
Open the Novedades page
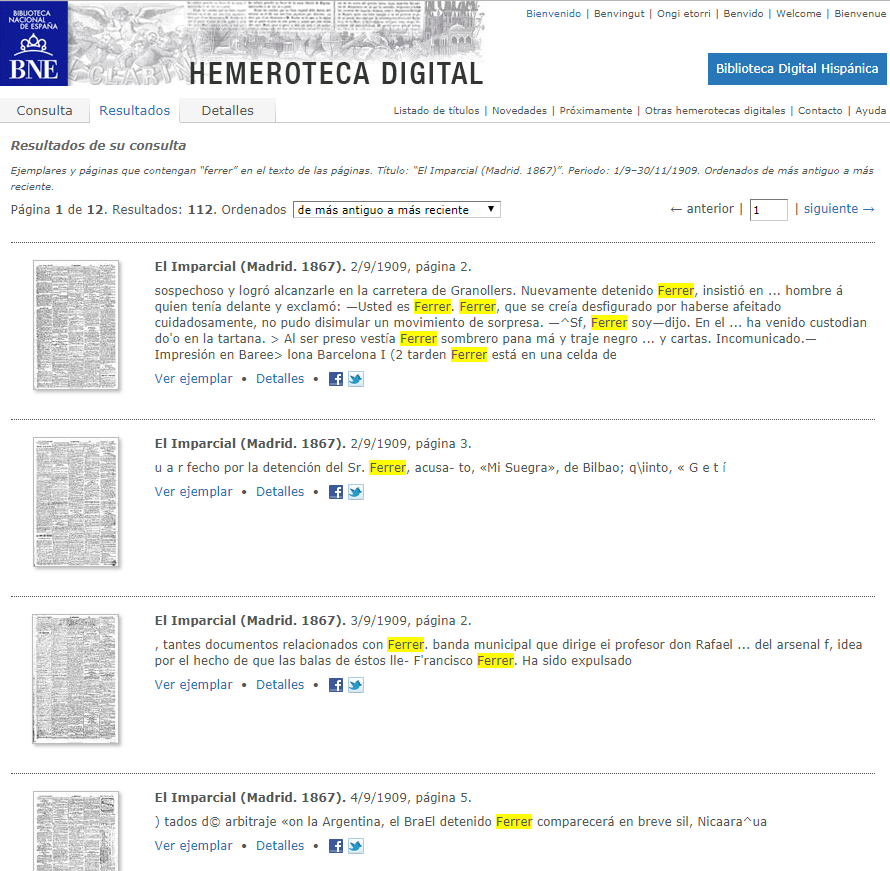click(x=519, y=111)
